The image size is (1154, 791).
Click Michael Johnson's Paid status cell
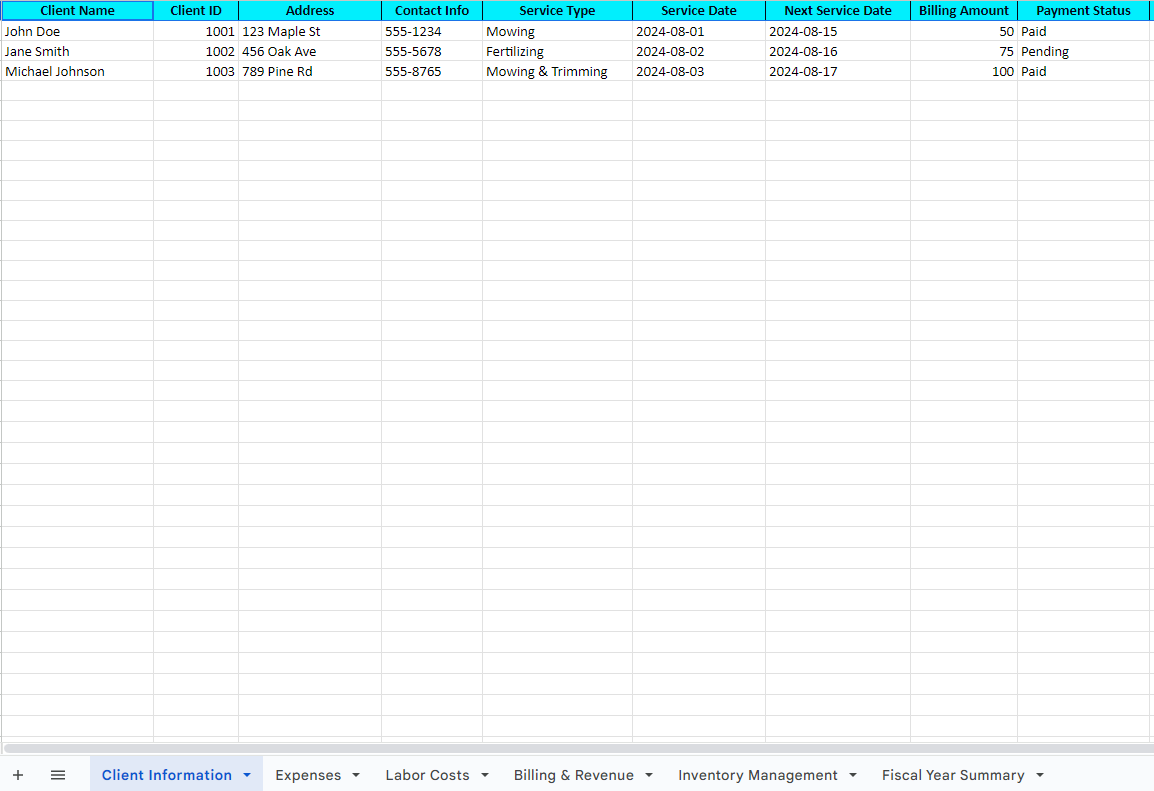point(1083,71)
